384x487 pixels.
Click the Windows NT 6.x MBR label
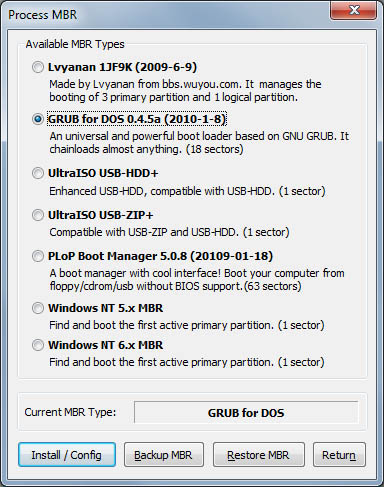[x=106, y=345]
